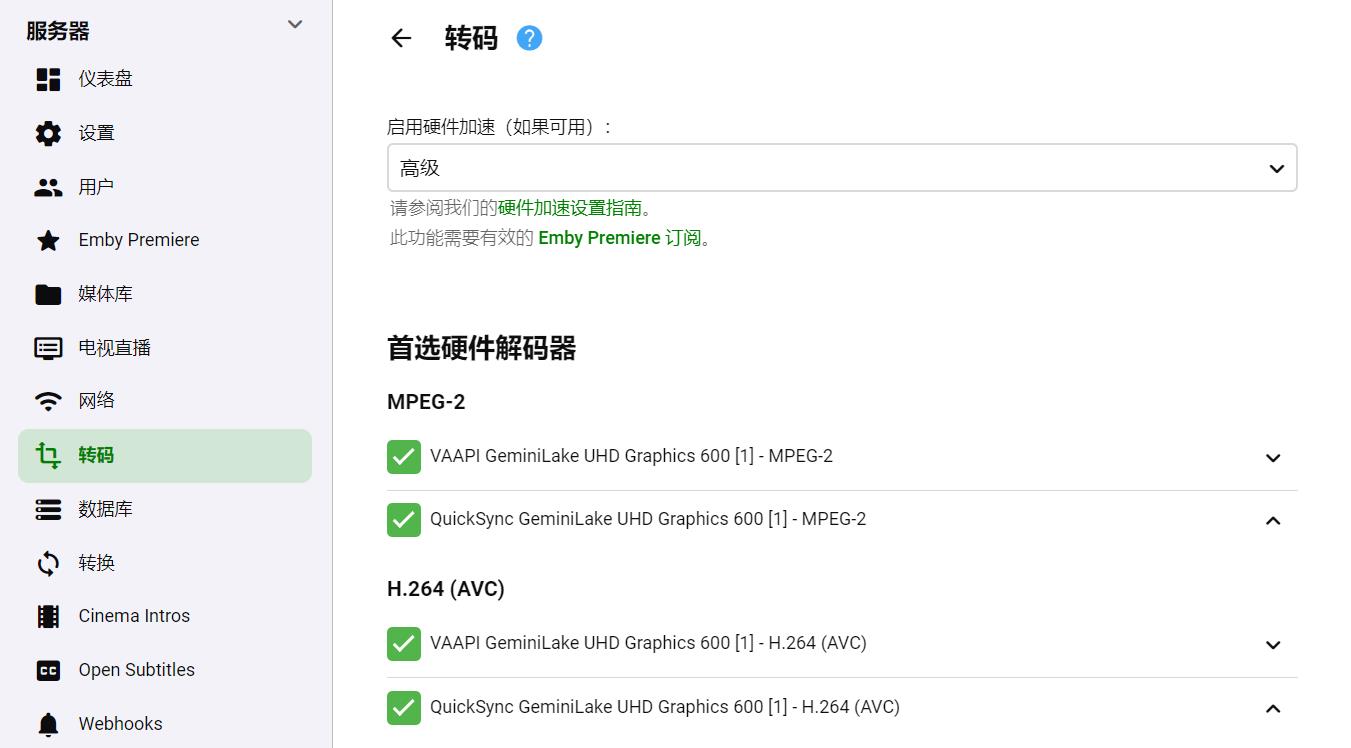Select 转码 sidebar entry label
The height and width of the screenshot is (748, 1351).
(96, 455)
